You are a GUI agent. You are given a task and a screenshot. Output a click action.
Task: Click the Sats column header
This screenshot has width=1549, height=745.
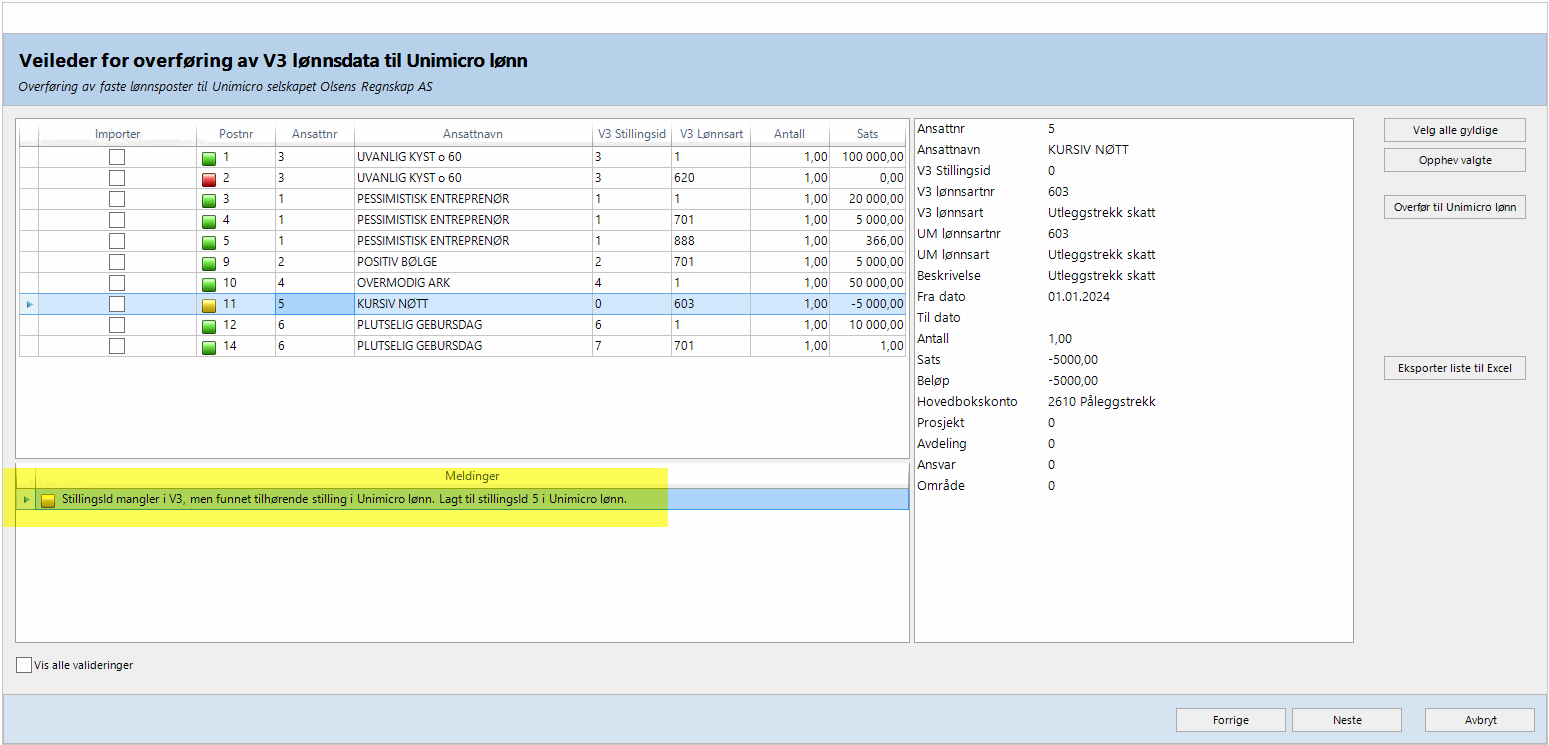(867, 134)
